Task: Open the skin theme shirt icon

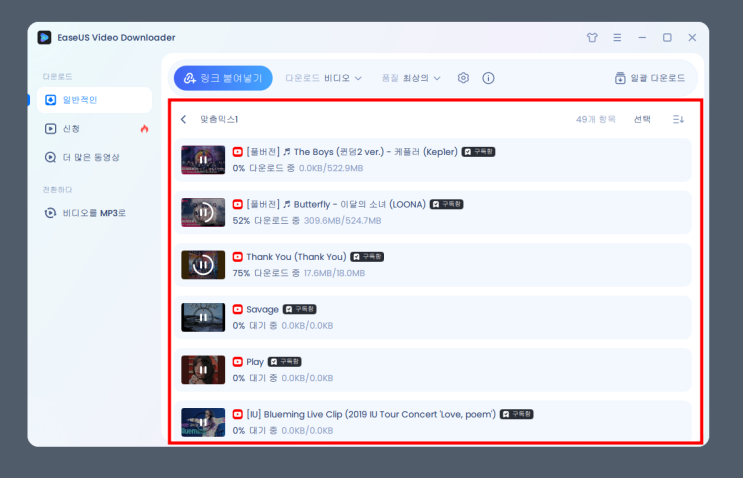Action: 592,37
